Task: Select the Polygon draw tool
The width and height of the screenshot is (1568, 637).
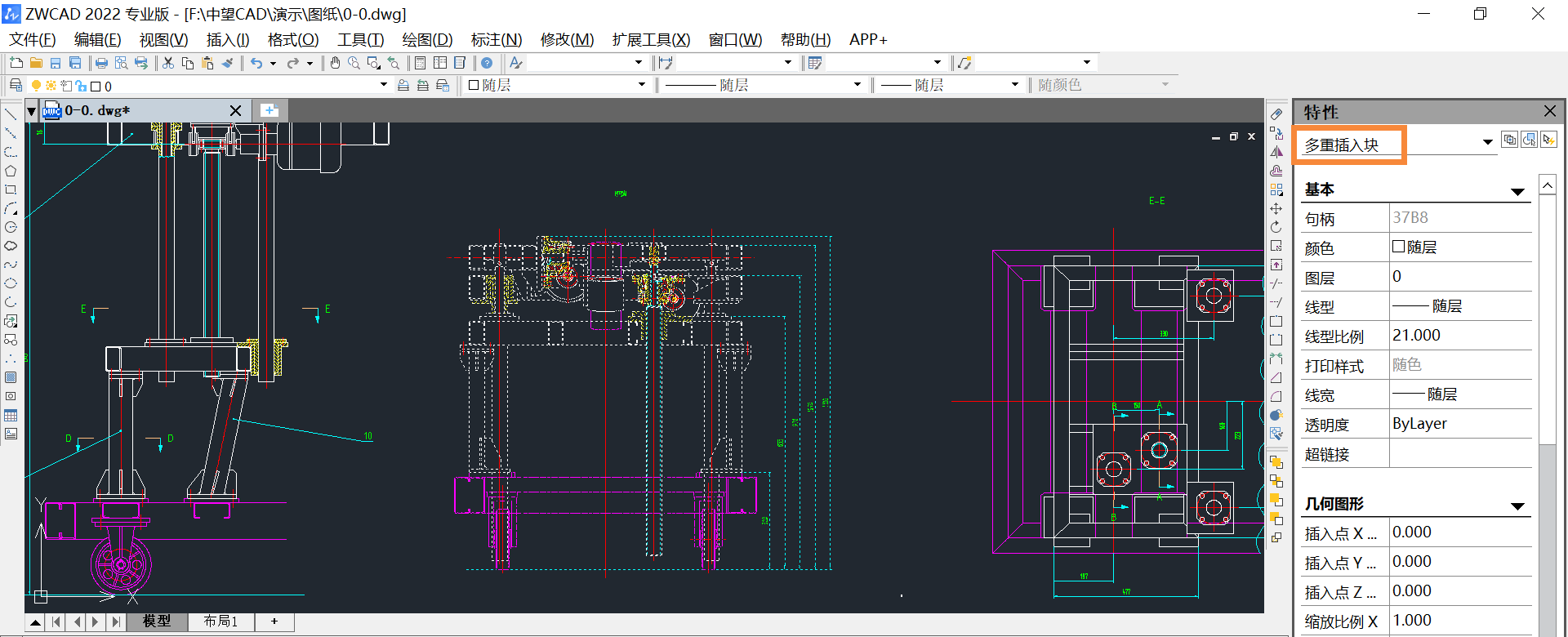Action: tap(11, 171)
